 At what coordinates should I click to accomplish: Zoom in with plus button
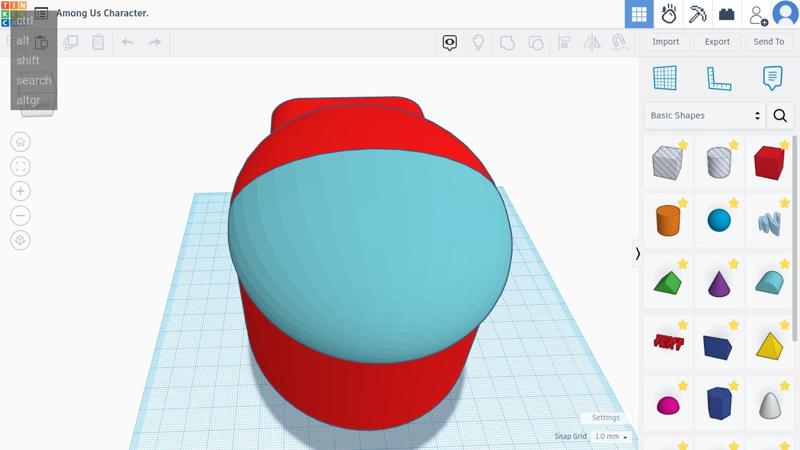[20, 191]
